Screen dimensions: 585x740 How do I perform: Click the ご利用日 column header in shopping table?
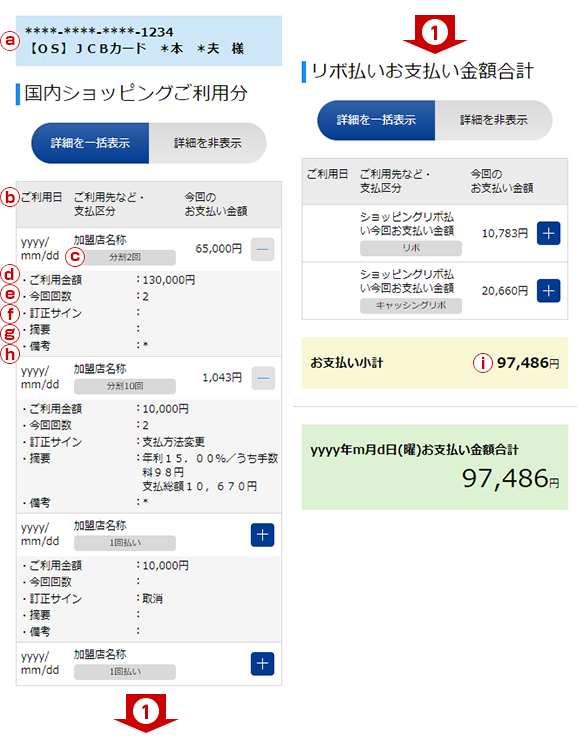[x=41, y=197]
